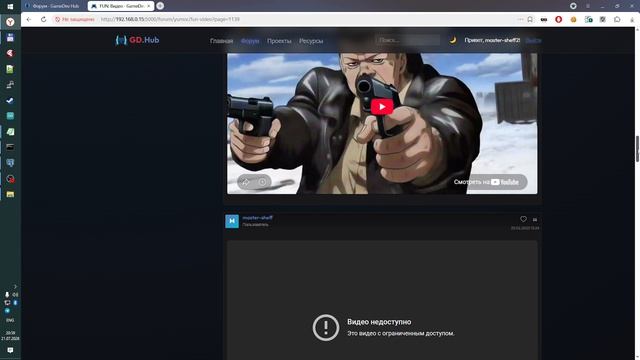Click the watch later clock icon
Screen dimensions: 640x360
point(262,182)
